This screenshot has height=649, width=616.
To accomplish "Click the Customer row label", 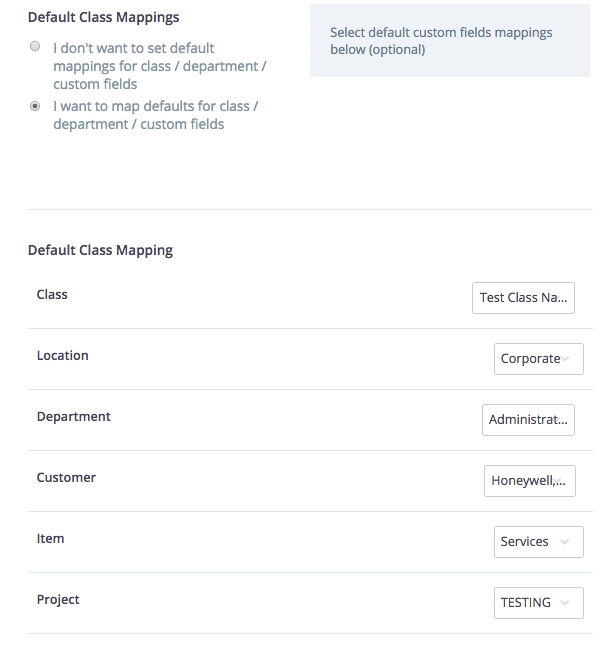I will (66, 478).
